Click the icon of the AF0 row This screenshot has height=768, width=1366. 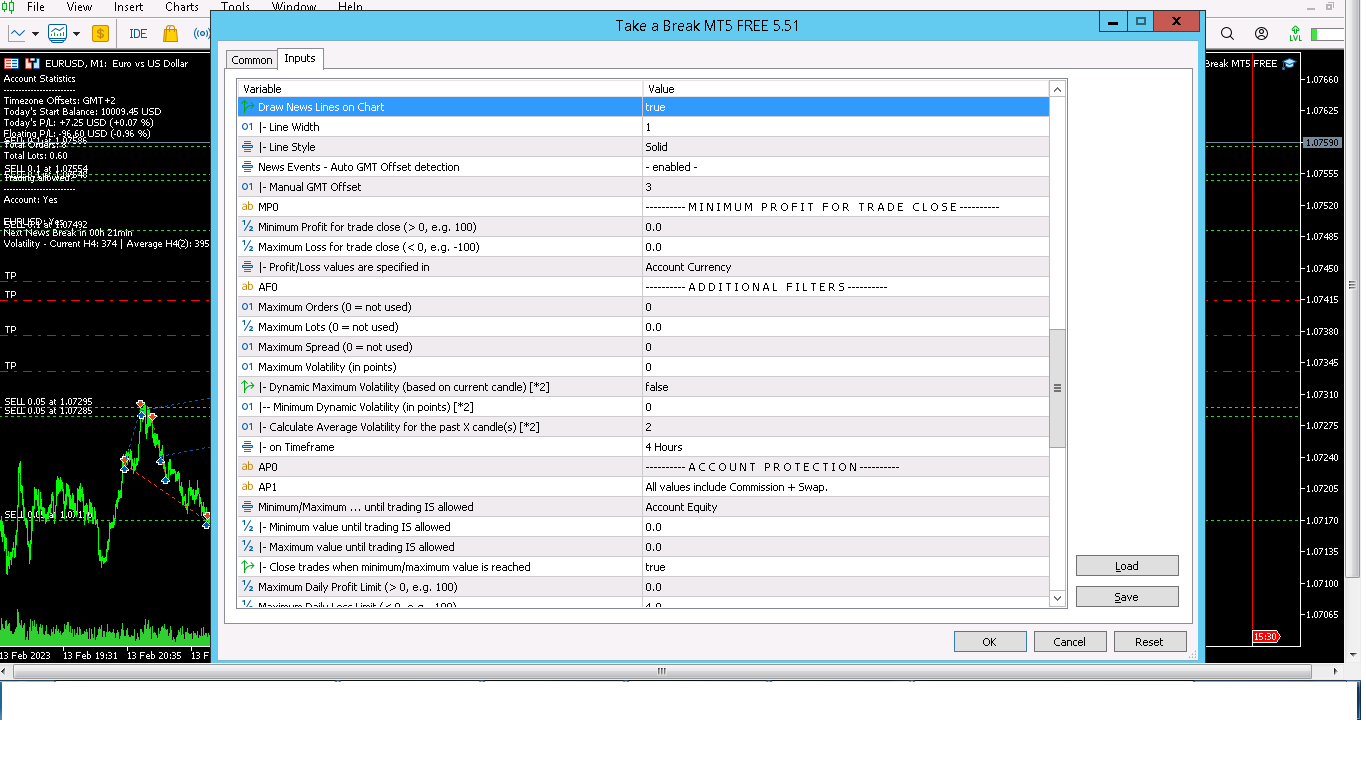pos(247,287)
